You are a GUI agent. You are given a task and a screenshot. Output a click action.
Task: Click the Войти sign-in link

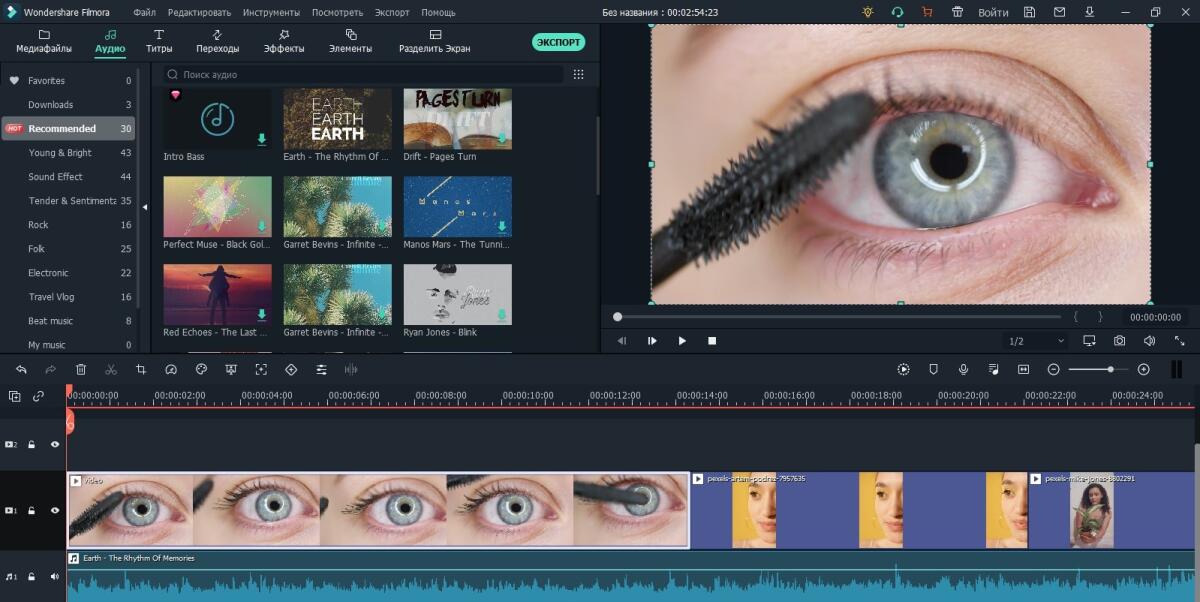pyautogui.click(x=993, y=12)
